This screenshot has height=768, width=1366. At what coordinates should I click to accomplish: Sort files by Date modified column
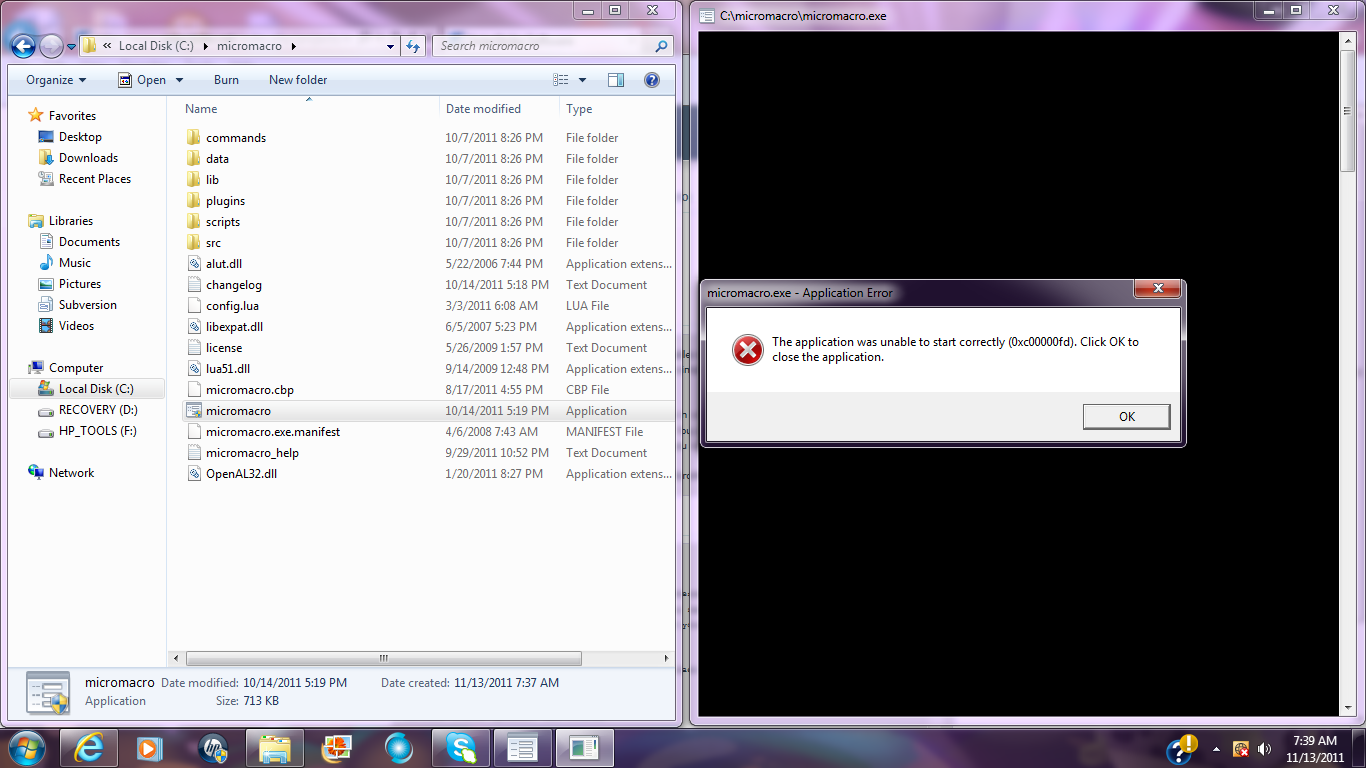point(483,109)
